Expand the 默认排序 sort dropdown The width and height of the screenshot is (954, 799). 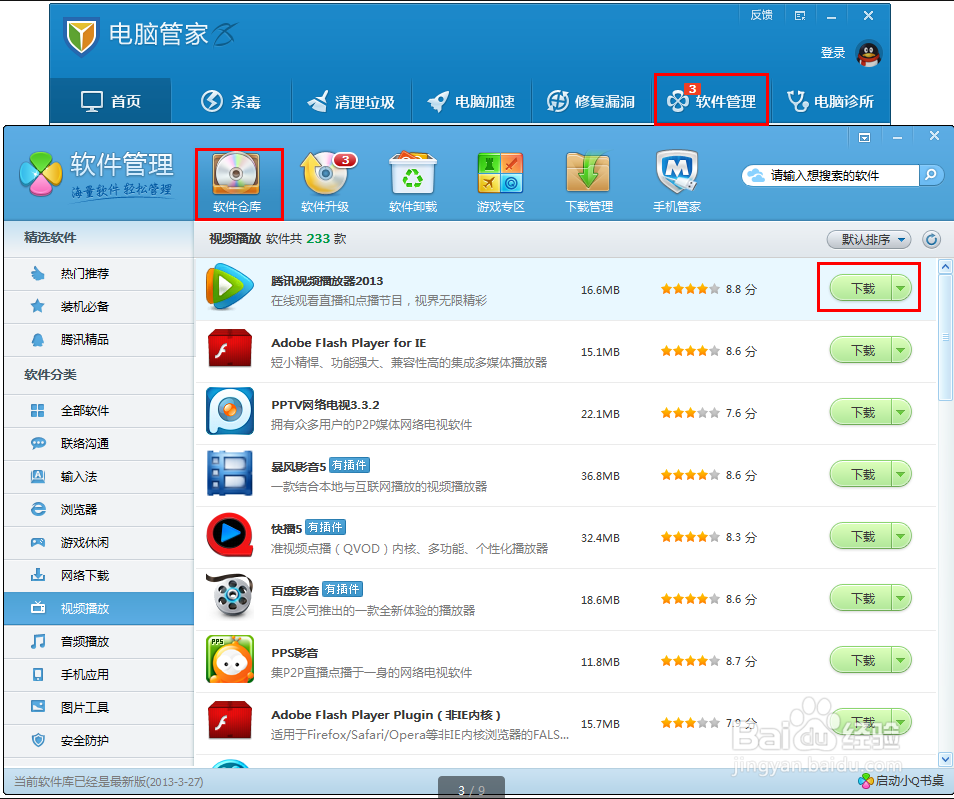[868, 239]
